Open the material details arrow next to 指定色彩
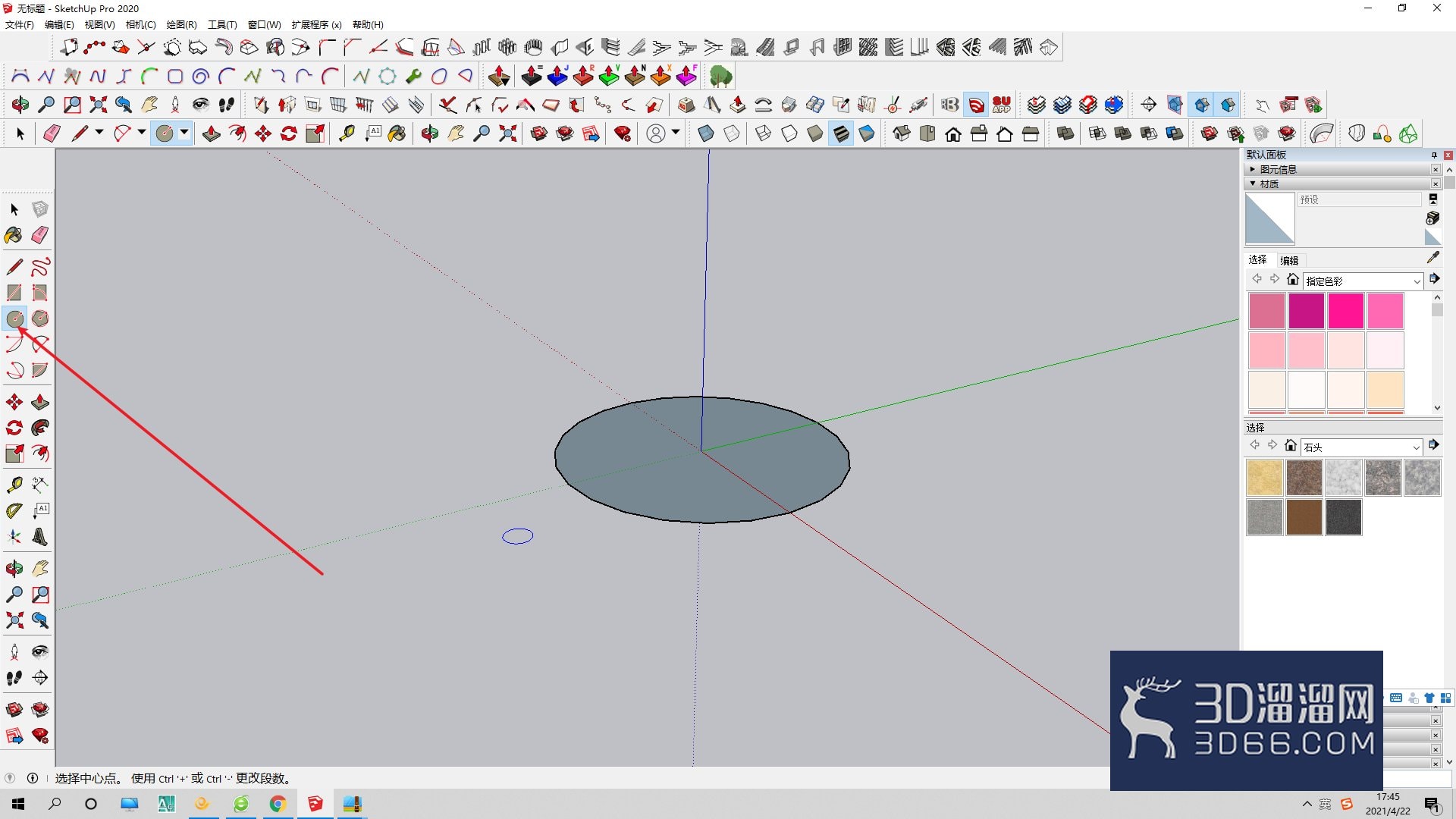This screenshot has height=819, width=1456. pos(1434,279)
